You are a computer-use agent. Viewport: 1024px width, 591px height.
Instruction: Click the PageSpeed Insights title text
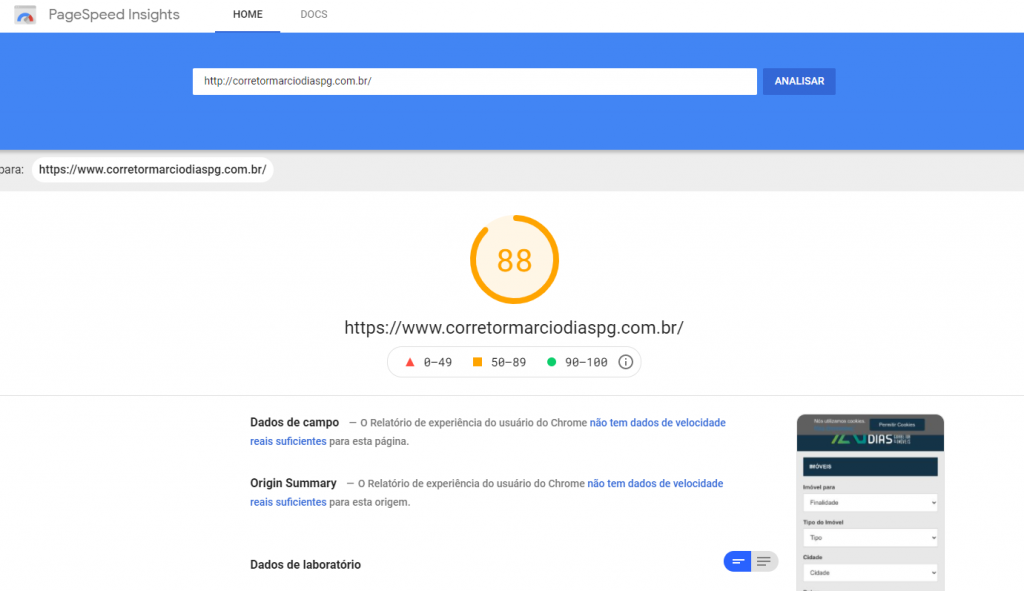[x=114, y=14]
